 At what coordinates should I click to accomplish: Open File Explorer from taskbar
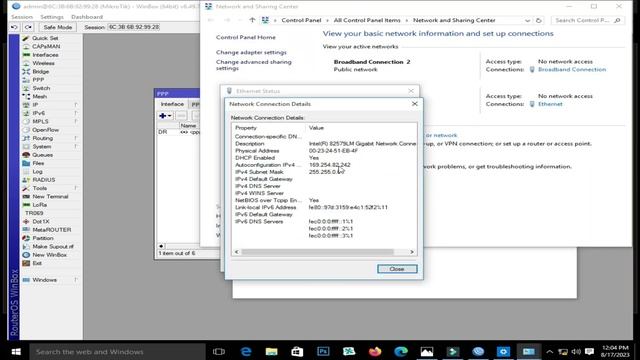coord(271,351)
